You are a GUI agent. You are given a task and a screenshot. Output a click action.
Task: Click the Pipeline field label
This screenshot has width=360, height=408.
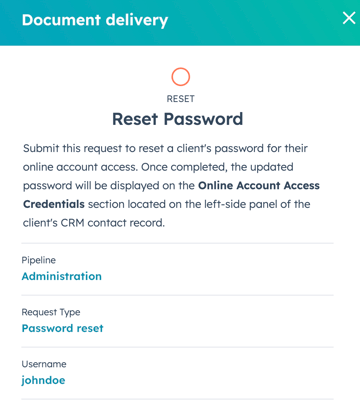(39, 260)
